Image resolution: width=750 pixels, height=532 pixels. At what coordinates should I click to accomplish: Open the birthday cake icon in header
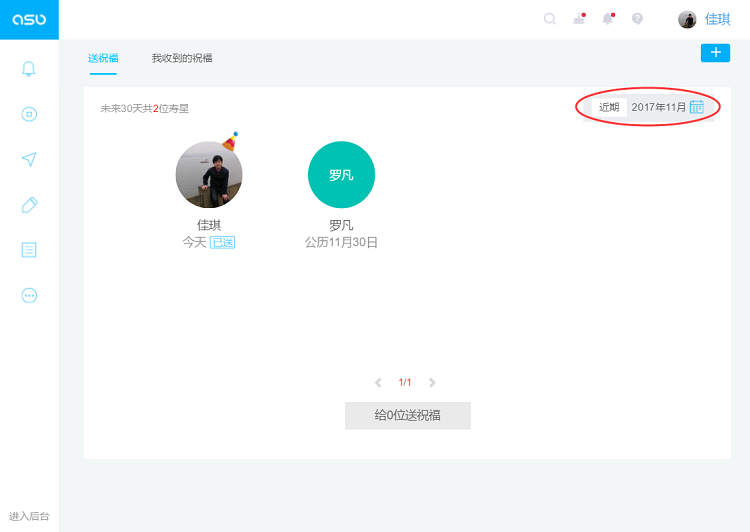click(579, 19)
